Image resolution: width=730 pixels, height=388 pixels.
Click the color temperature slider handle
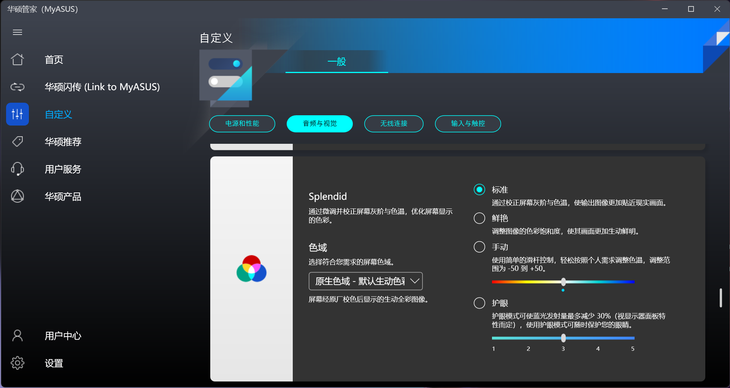(x=563, y=282)
